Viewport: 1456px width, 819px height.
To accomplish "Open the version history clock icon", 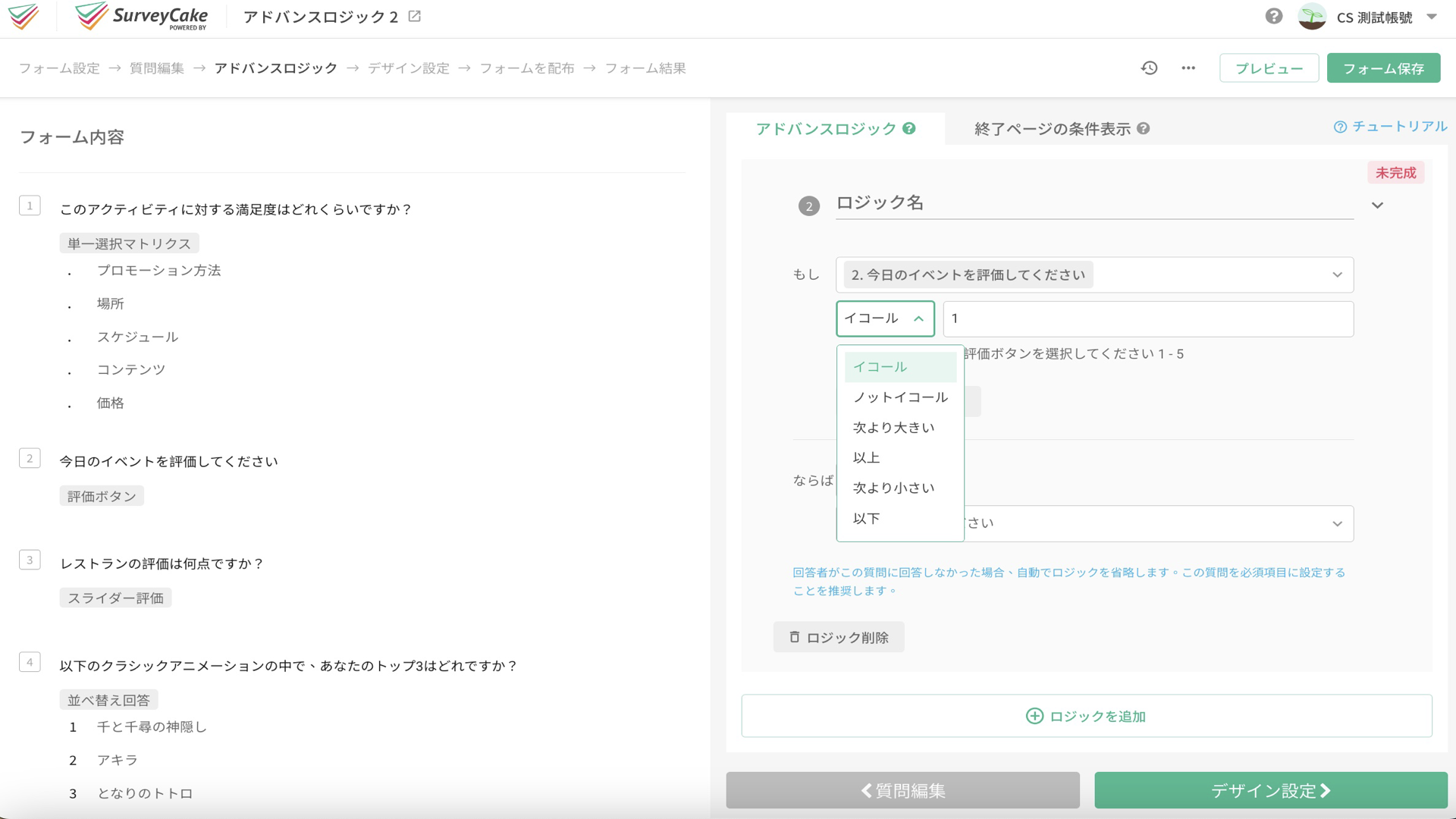I will 1149,68.
